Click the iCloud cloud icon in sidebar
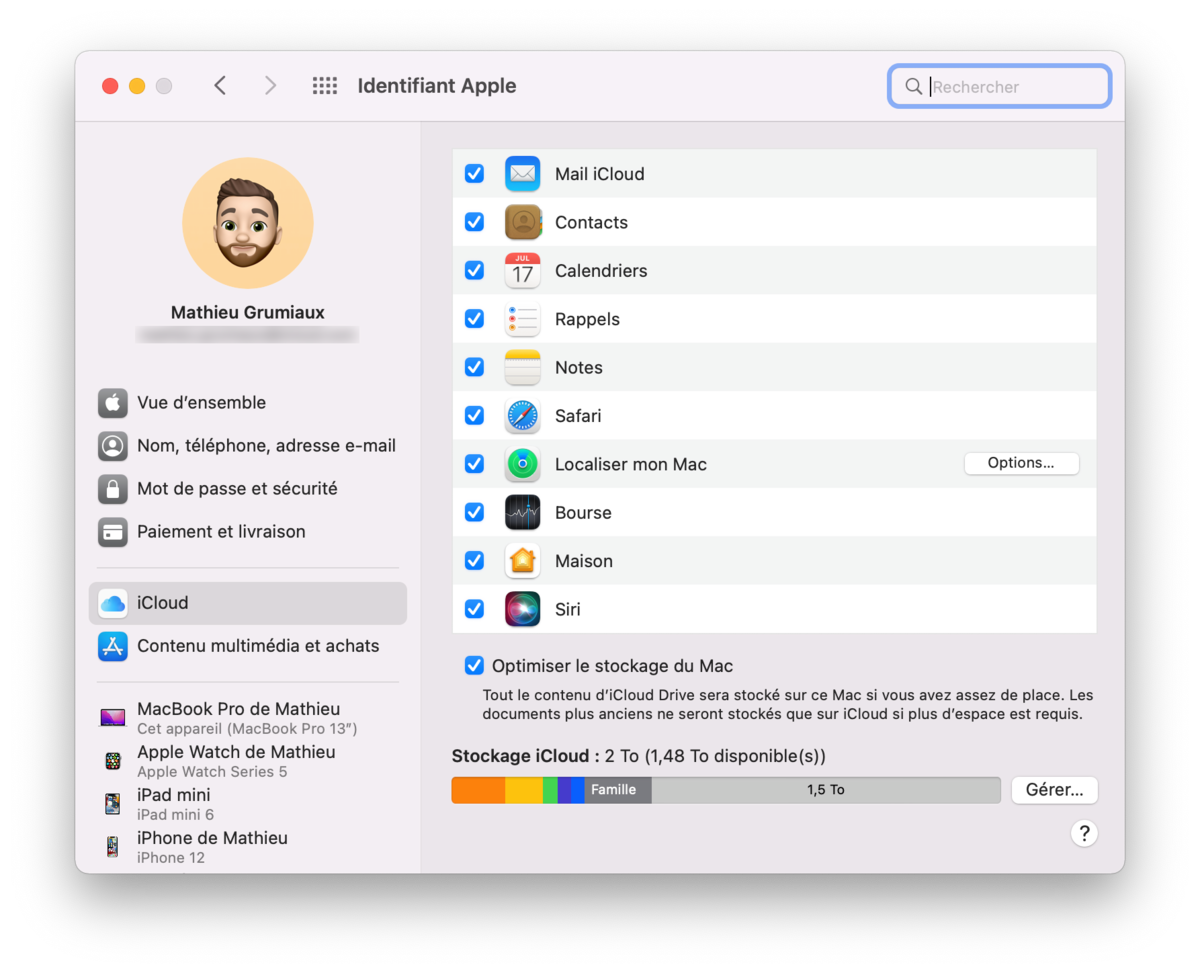1200x973 pixels. (113, 603)
